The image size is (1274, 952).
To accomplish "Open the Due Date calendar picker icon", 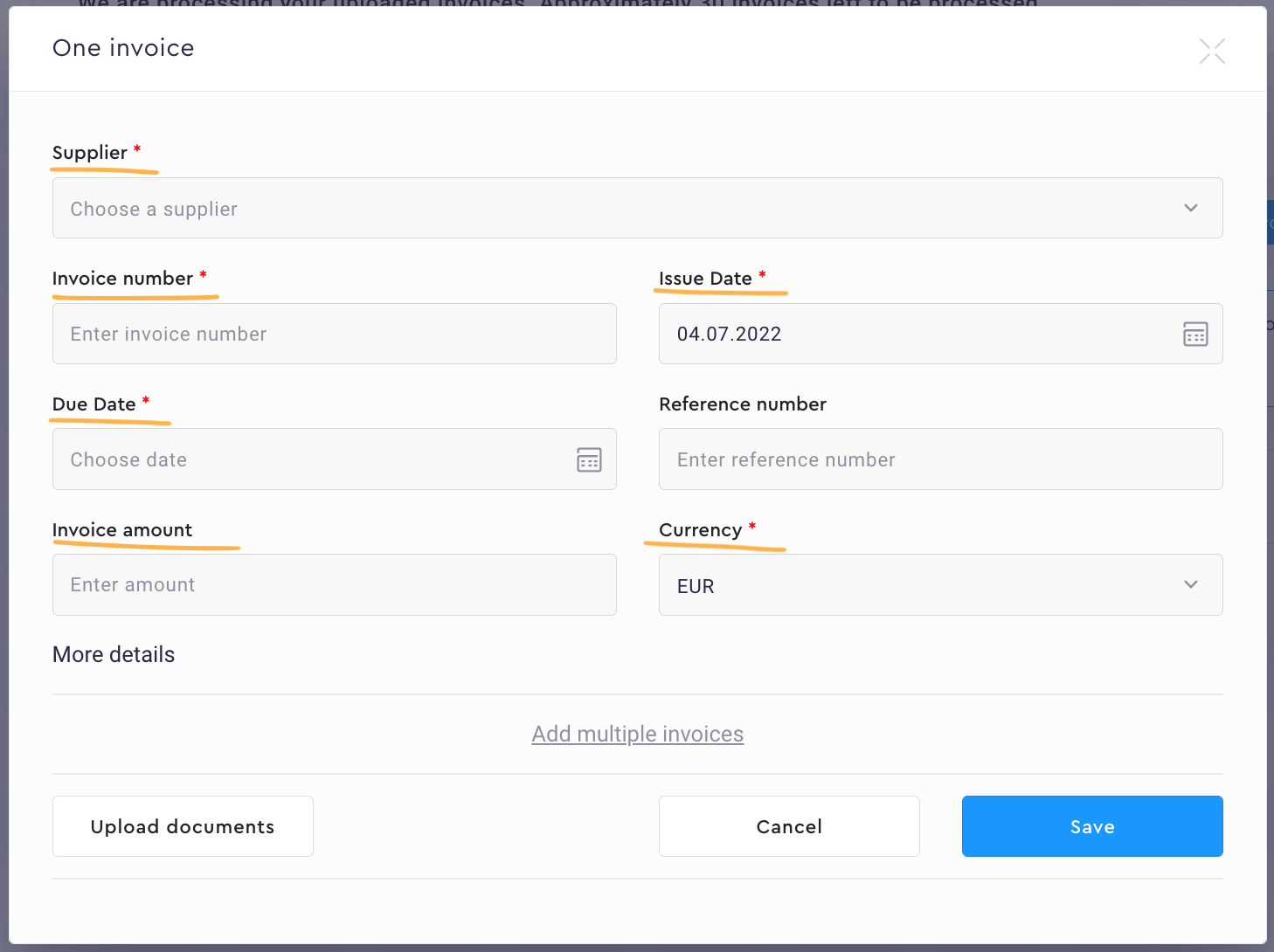I will pos(589,459).
